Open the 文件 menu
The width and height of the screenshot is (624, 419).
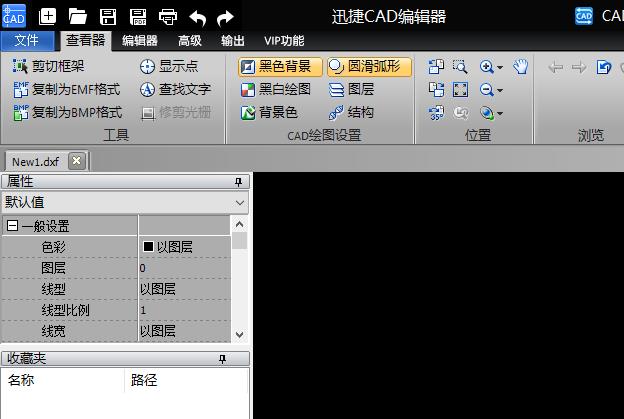point(27,41)
